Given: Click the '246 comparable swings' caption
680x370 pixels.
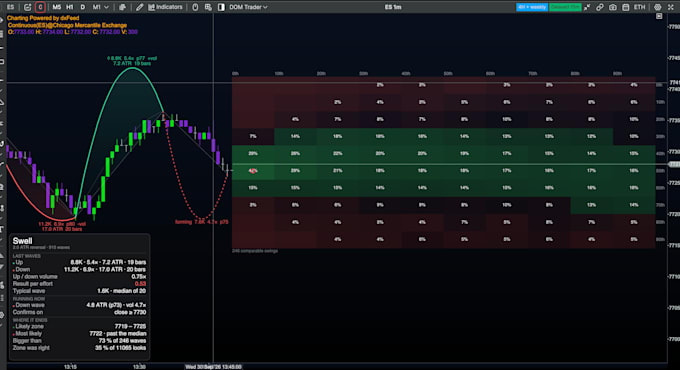Looking at the screenshot, I should (255, 251).
